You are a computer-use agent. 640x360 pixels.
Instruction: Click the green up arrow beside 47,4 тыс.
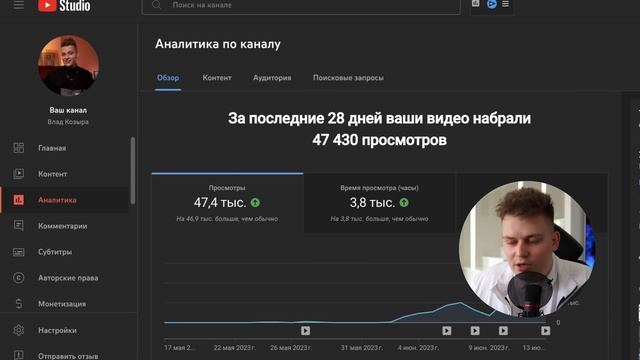click(255, 202)
